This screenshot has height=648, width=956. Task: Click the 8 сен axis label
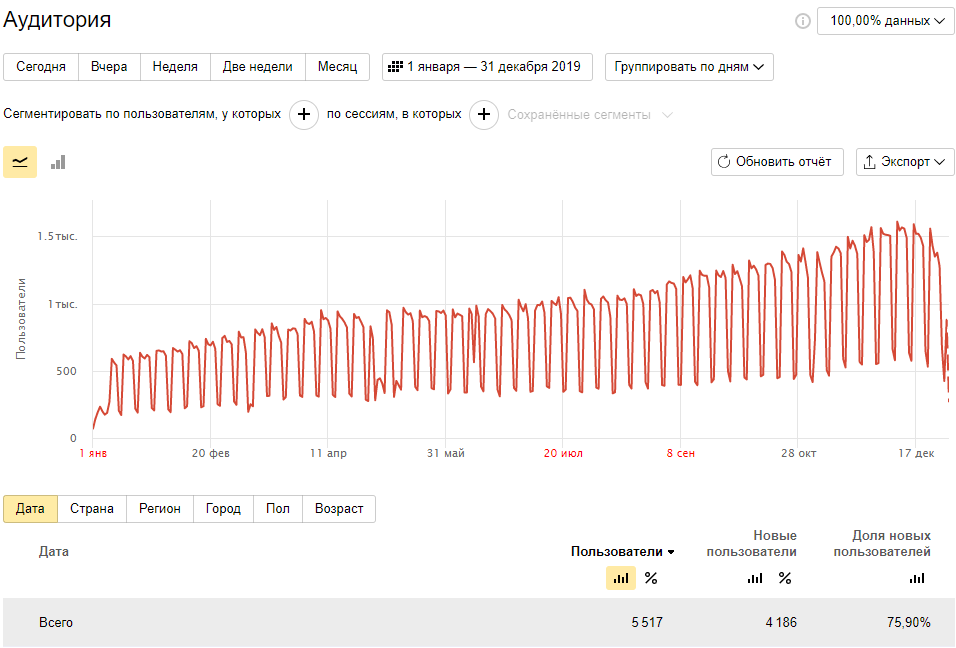pos(681,454)
